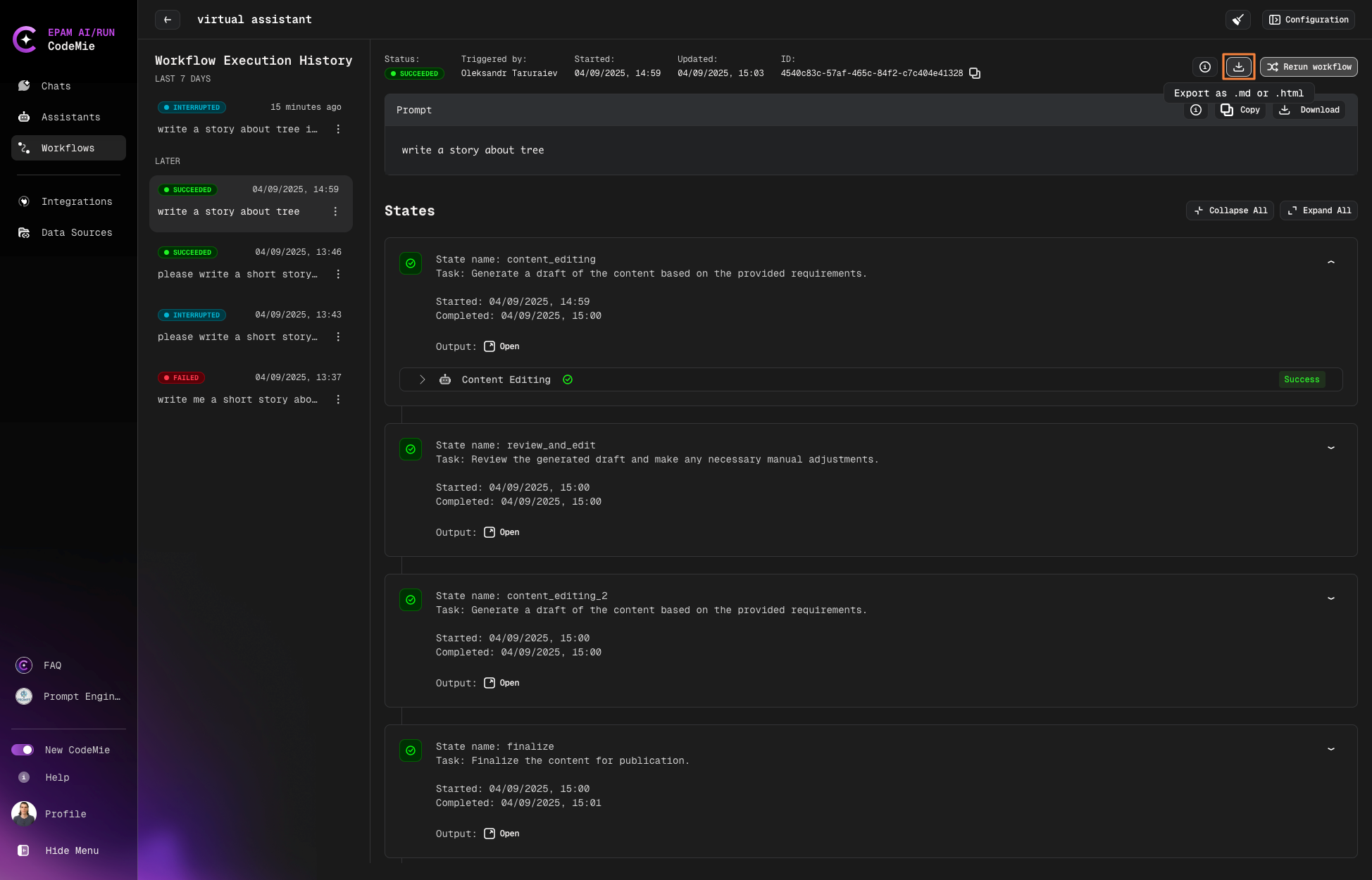
Task: Expand the review_and_edit state
Action: [x=1331, y=448]
